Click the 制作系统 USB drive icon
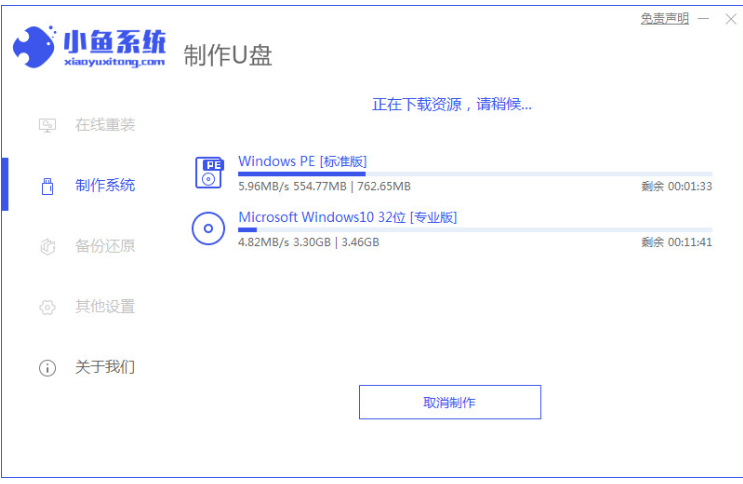The width and height of the screenshot is (743, 484). point(47,186)
